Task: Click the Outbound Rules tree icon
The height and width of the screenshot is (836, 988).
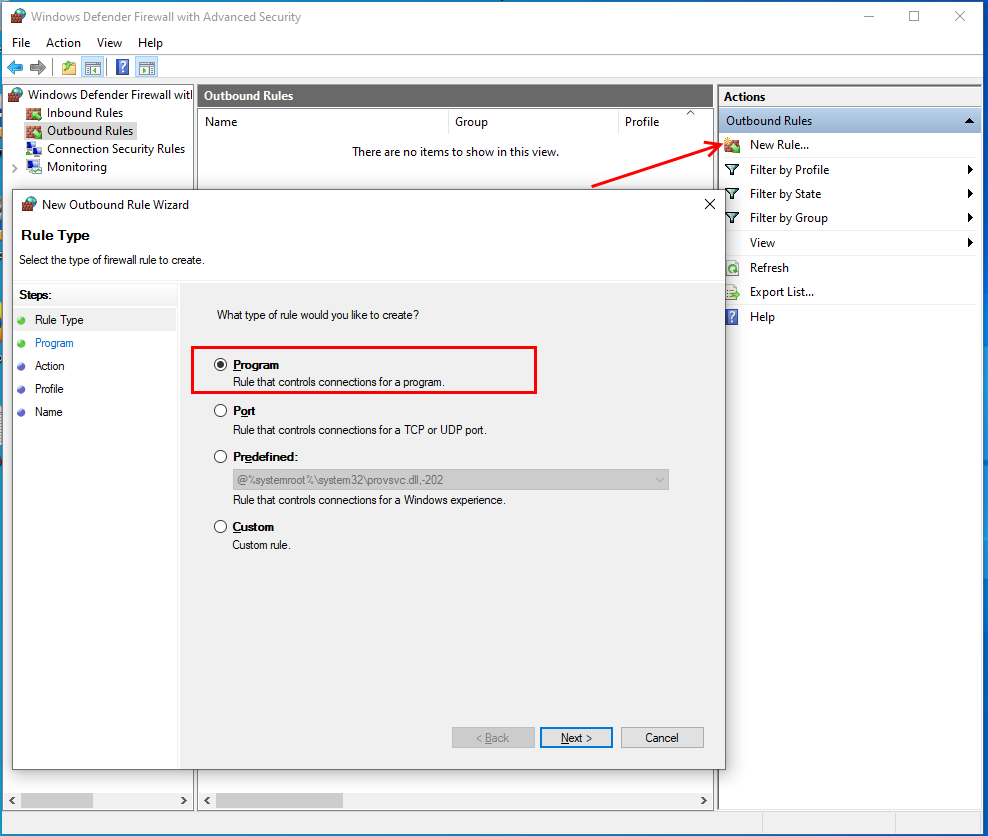Action: 34,131
